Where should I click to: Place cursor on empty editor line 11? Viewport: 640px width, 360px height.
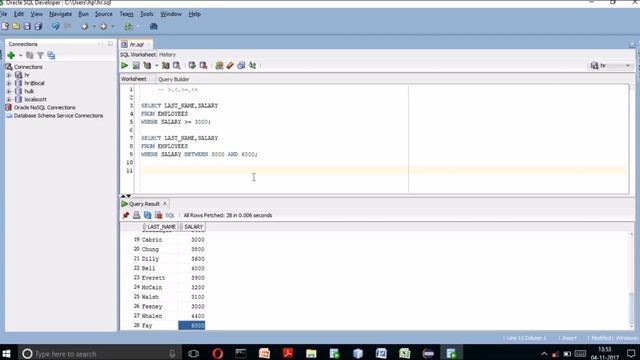tap(383, 171)
